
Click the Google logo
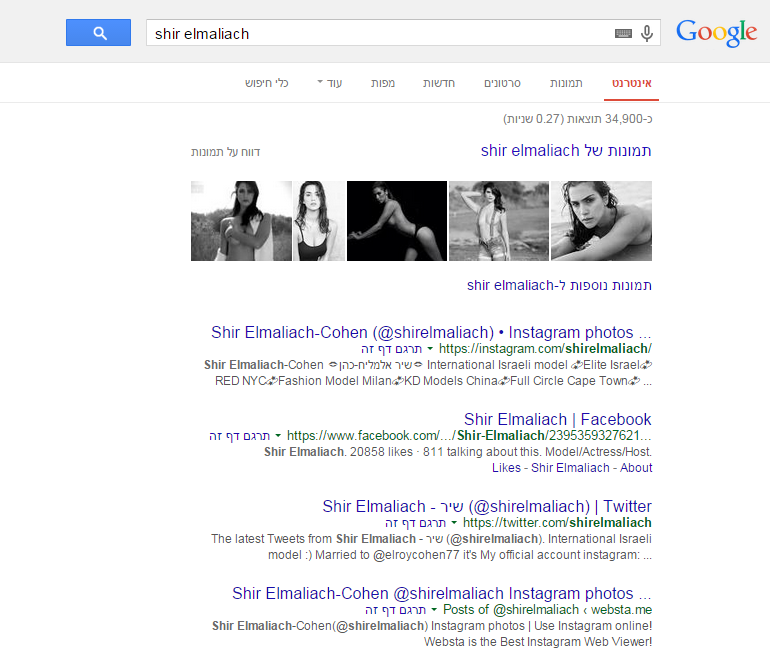tap(716, 33)
